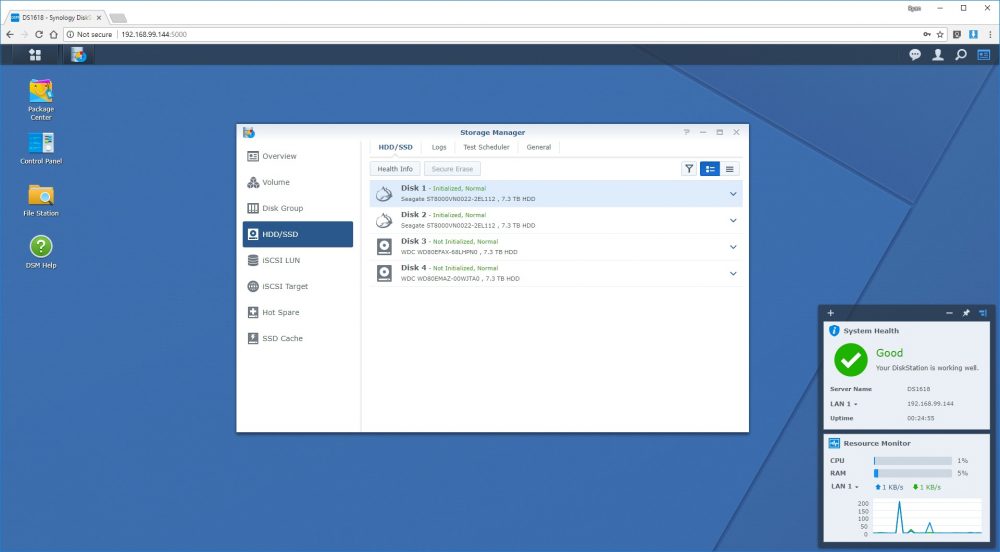
Task: Click the Disk 3 drive icon
Action: pos(384,247)
